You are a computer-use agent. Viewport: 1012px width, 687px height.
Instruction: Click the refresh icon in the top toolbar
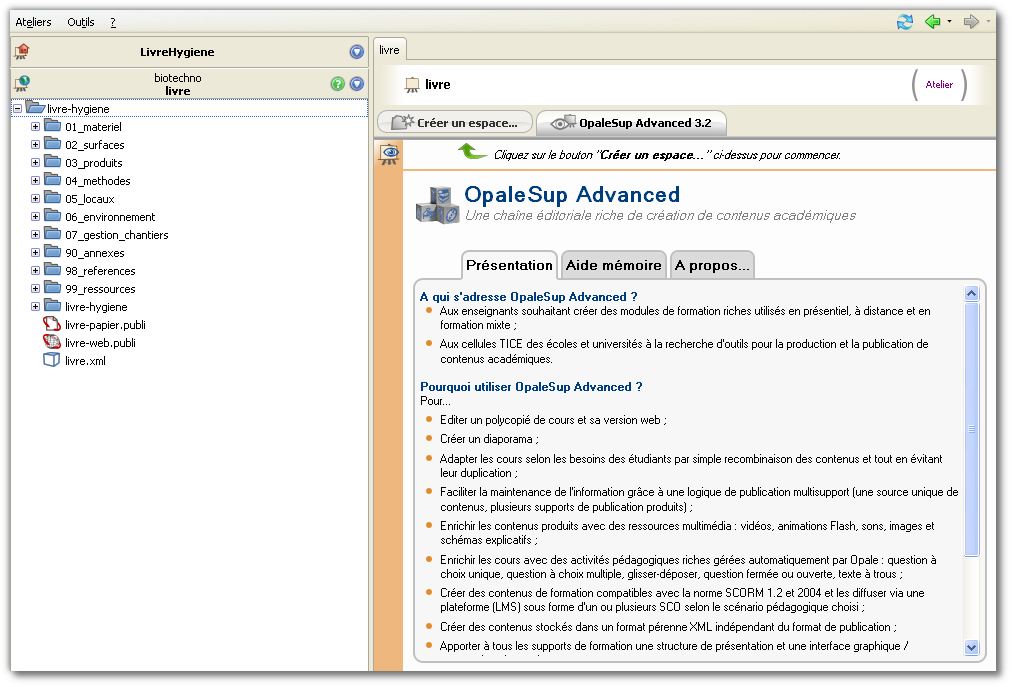click(905, 21)
